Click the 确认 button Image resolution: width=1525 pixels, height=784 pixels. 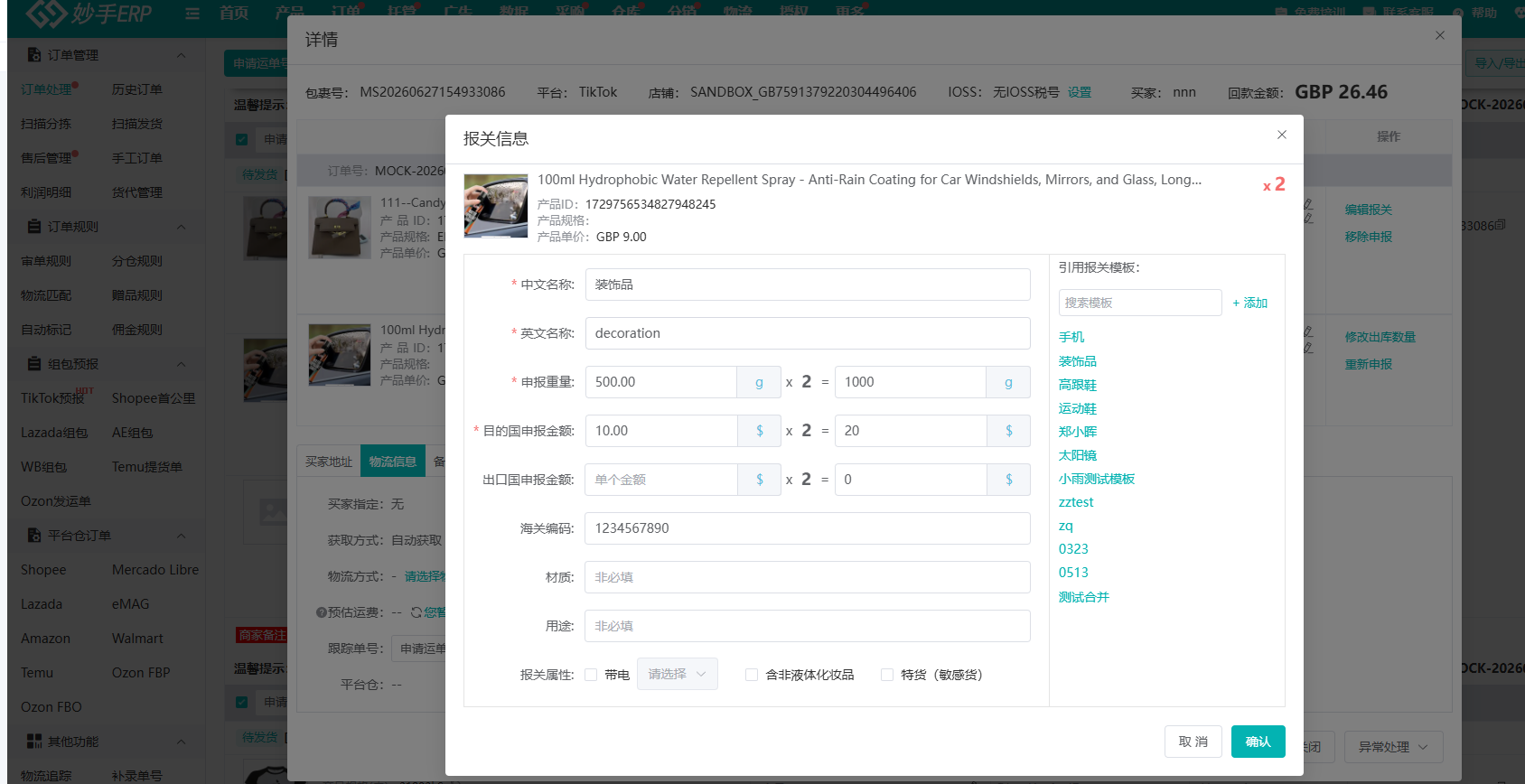1258,742
